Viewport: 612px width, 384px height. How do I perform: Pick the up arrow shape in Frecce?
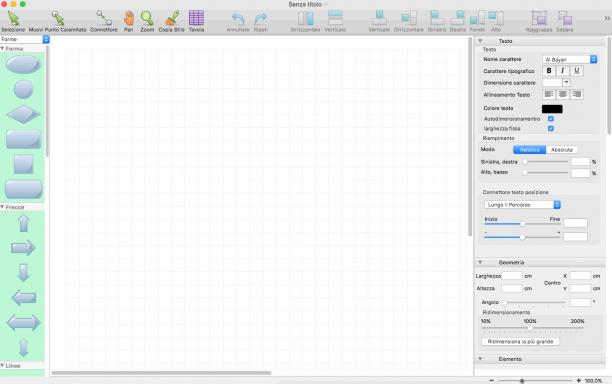pyautogui.click(x=23, y=224)
